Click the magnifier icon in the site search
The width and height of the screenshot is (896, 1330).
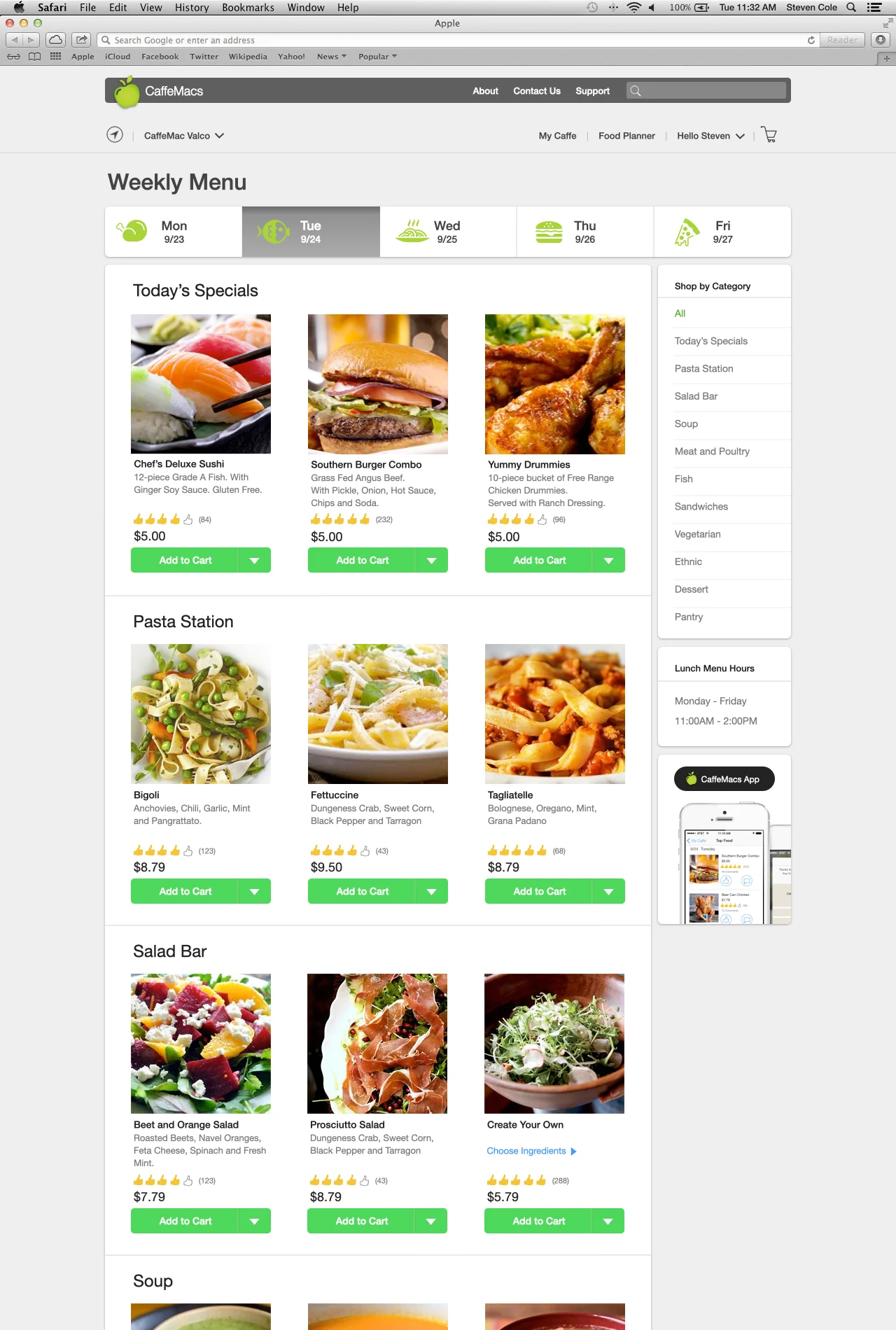(x=635, y=91)
